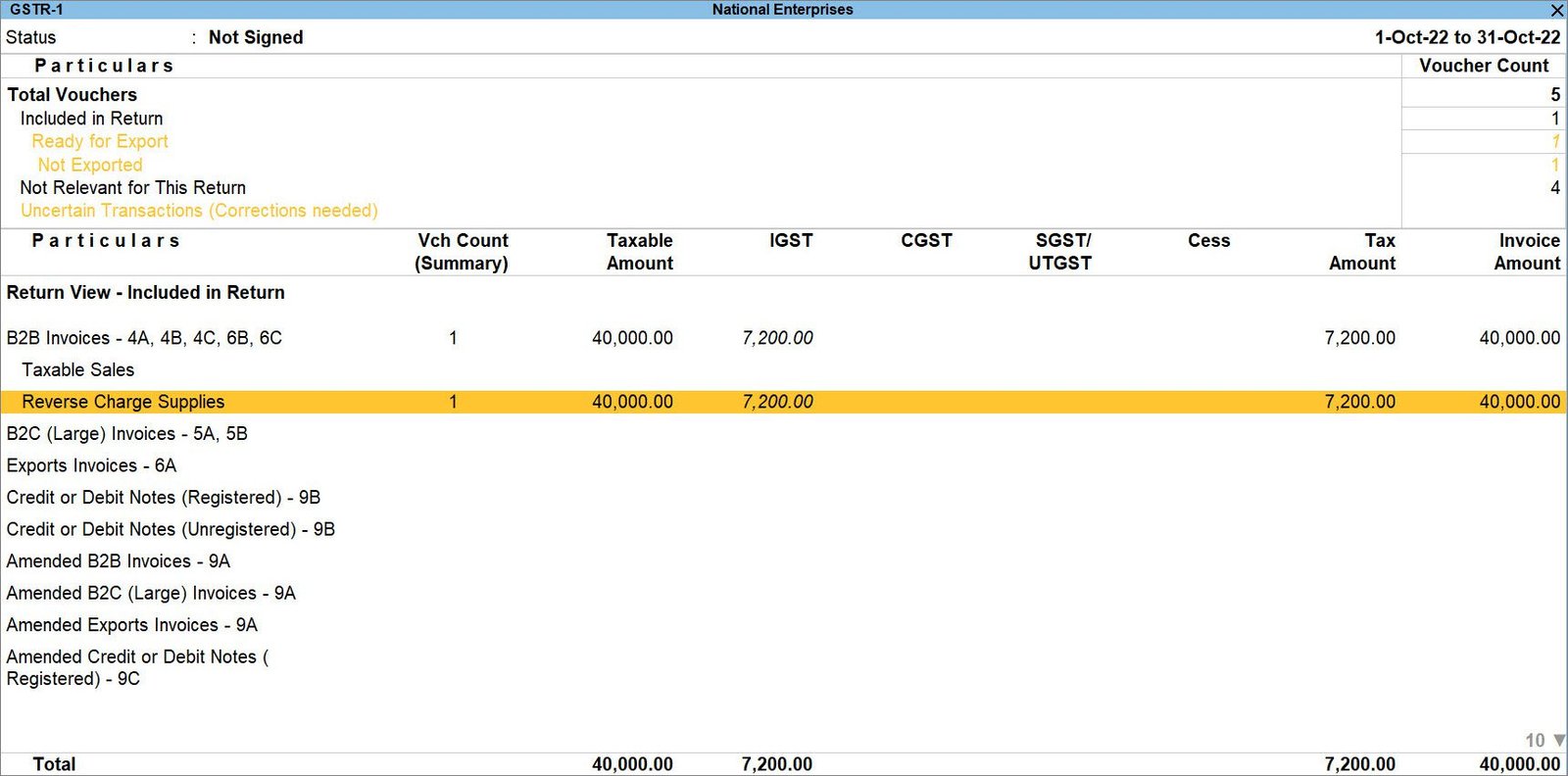Screen dimensions: 1568x776
Task: Select Amended Credit or Debit Notes (Registered) - 9C
Action: 137,667
